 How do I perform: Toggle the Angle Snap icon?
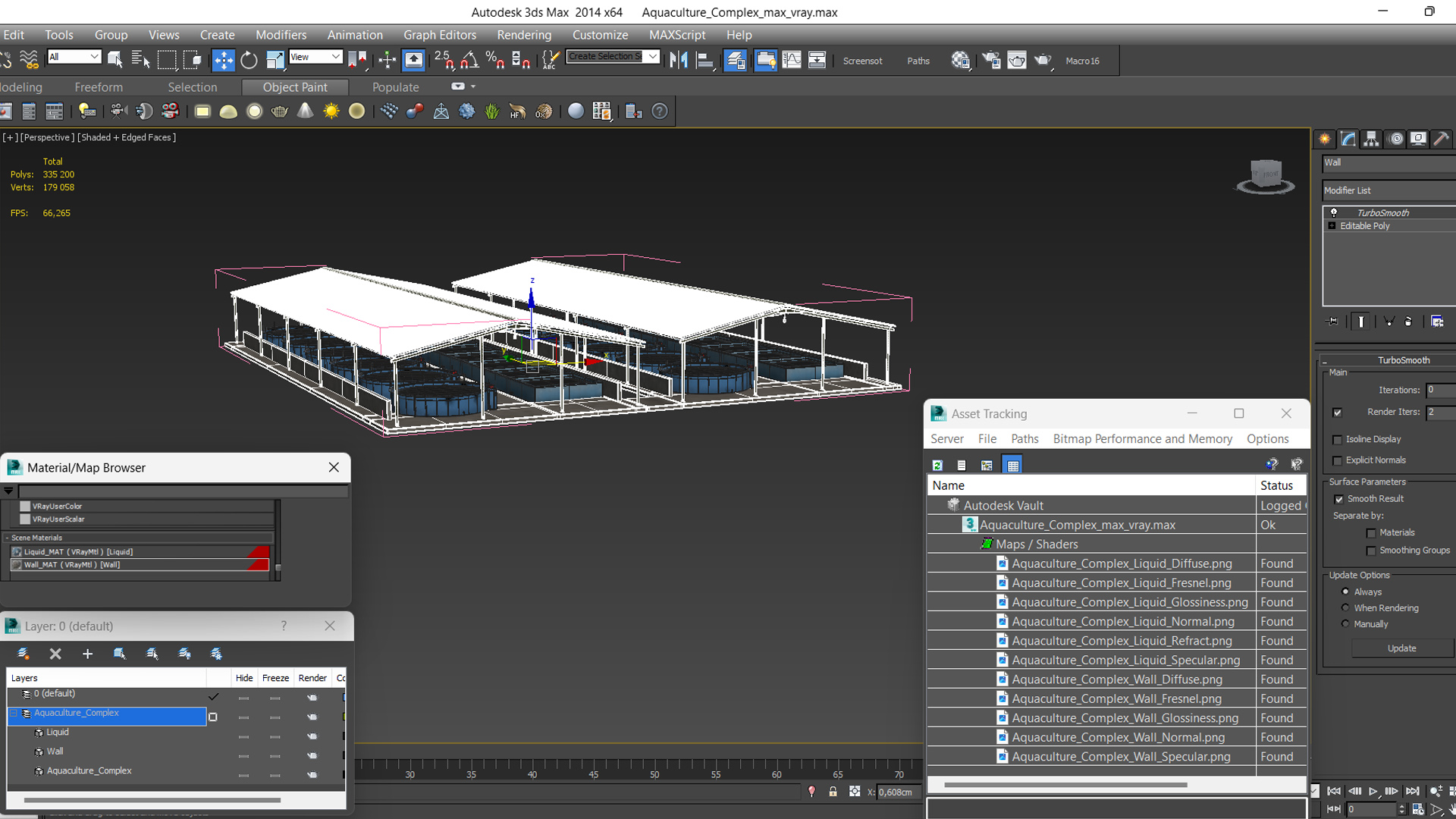click(x=469, y=61)
